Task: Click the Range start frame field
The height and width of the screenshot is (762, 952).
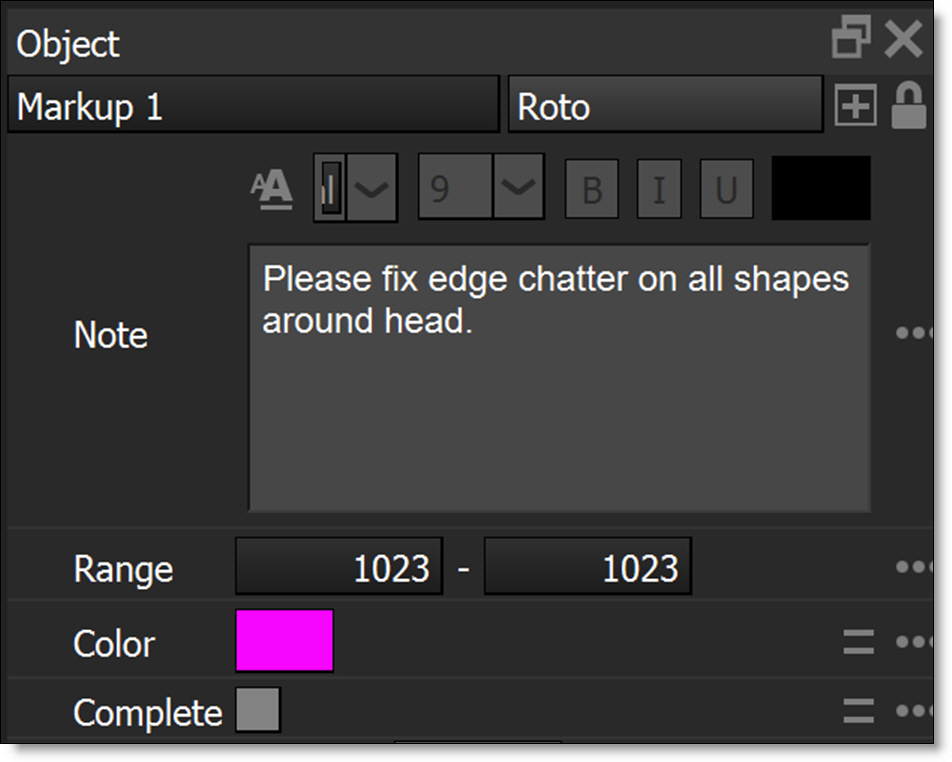Action: (339, 568)
